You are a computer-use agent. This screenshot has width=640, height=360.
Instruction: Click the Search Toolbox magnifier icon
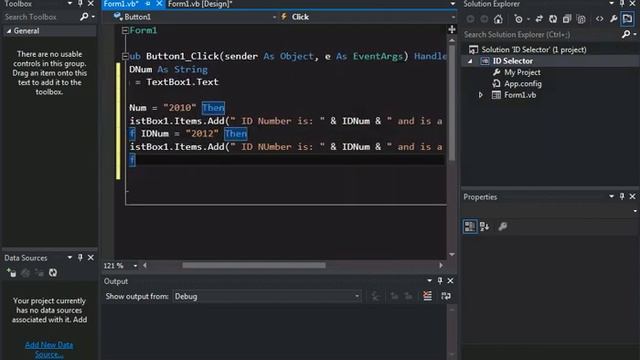(x=84, y=17)
